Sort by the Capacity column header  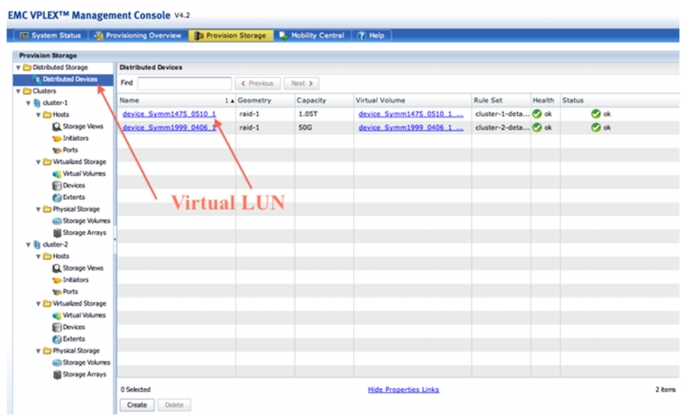click(x=311, y=100)
